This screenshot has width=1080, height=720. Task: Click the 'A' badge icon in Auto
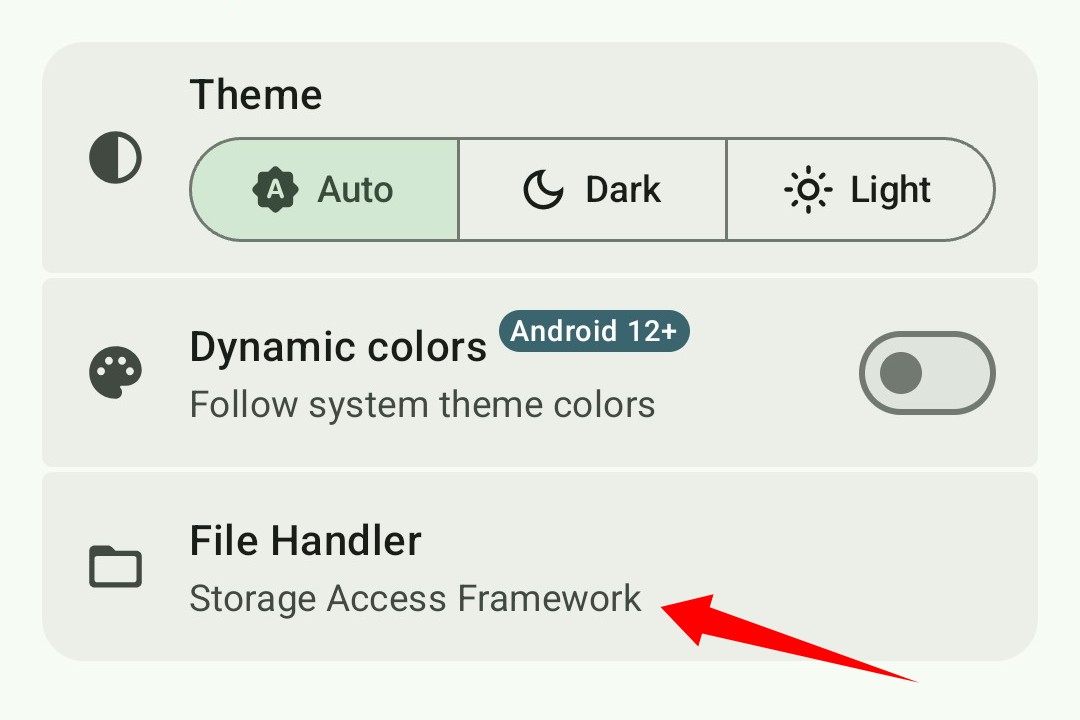tap(277, 190)
